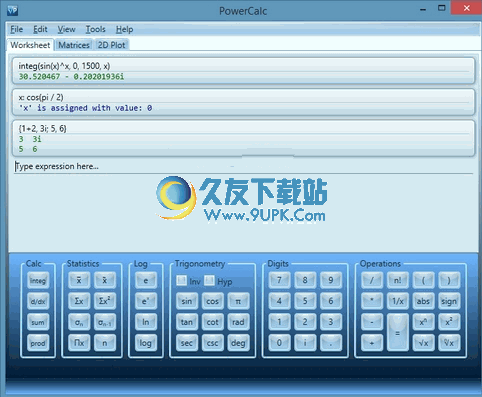Screen dimensions: 482x397
Task: Click the nth root of x button
Action: (x=449, y=343)
